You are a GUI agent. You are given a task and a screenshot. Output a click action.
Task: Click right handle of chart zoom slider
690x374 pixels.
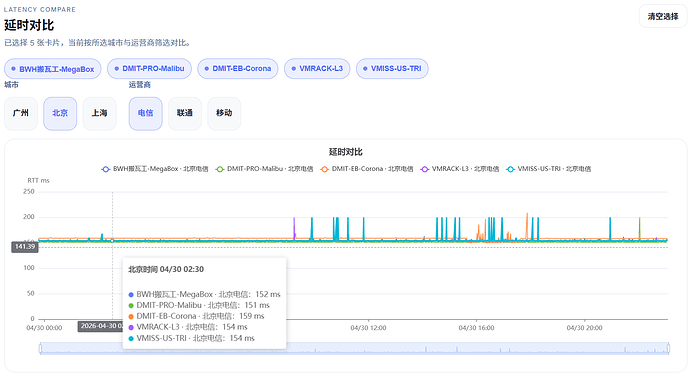point(668,348)
